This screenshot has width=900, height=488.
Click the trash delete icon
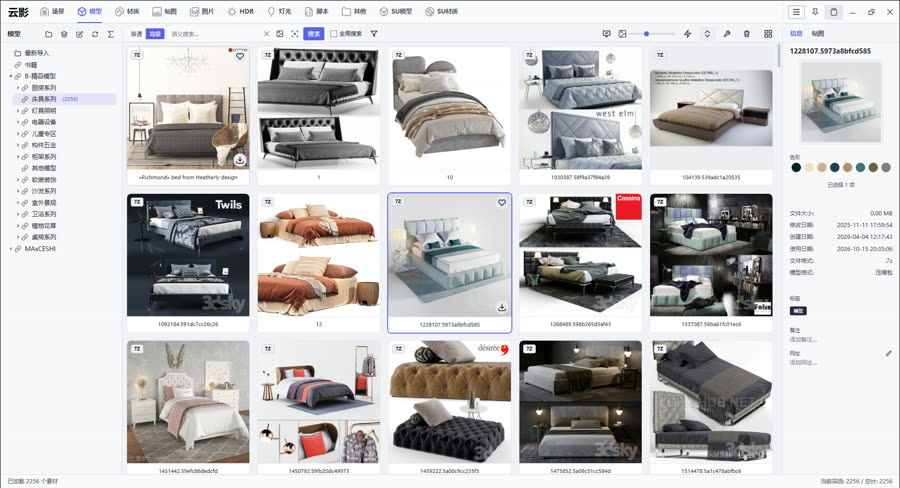point(746,34)
